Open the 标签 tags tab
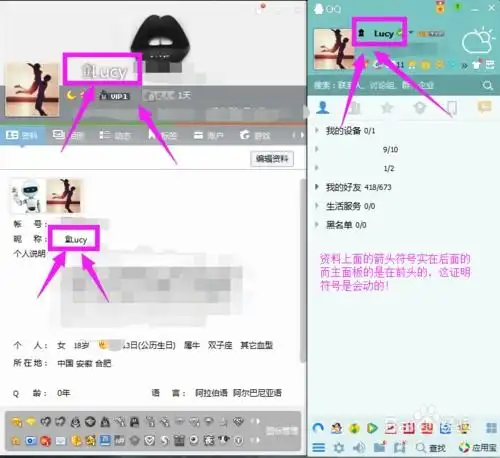 [x=163, y=135]
